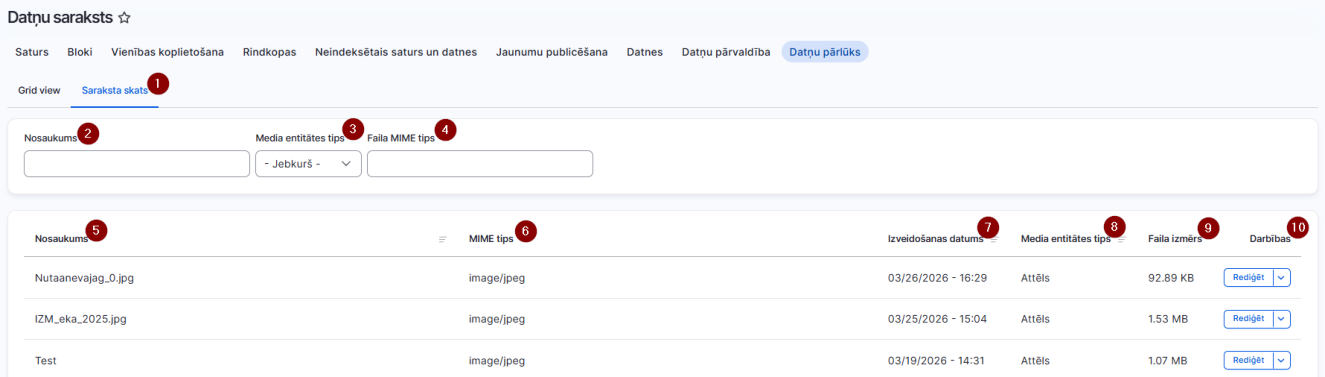Sort by Media entitātes tips column icon

(x=1121, y=239)
